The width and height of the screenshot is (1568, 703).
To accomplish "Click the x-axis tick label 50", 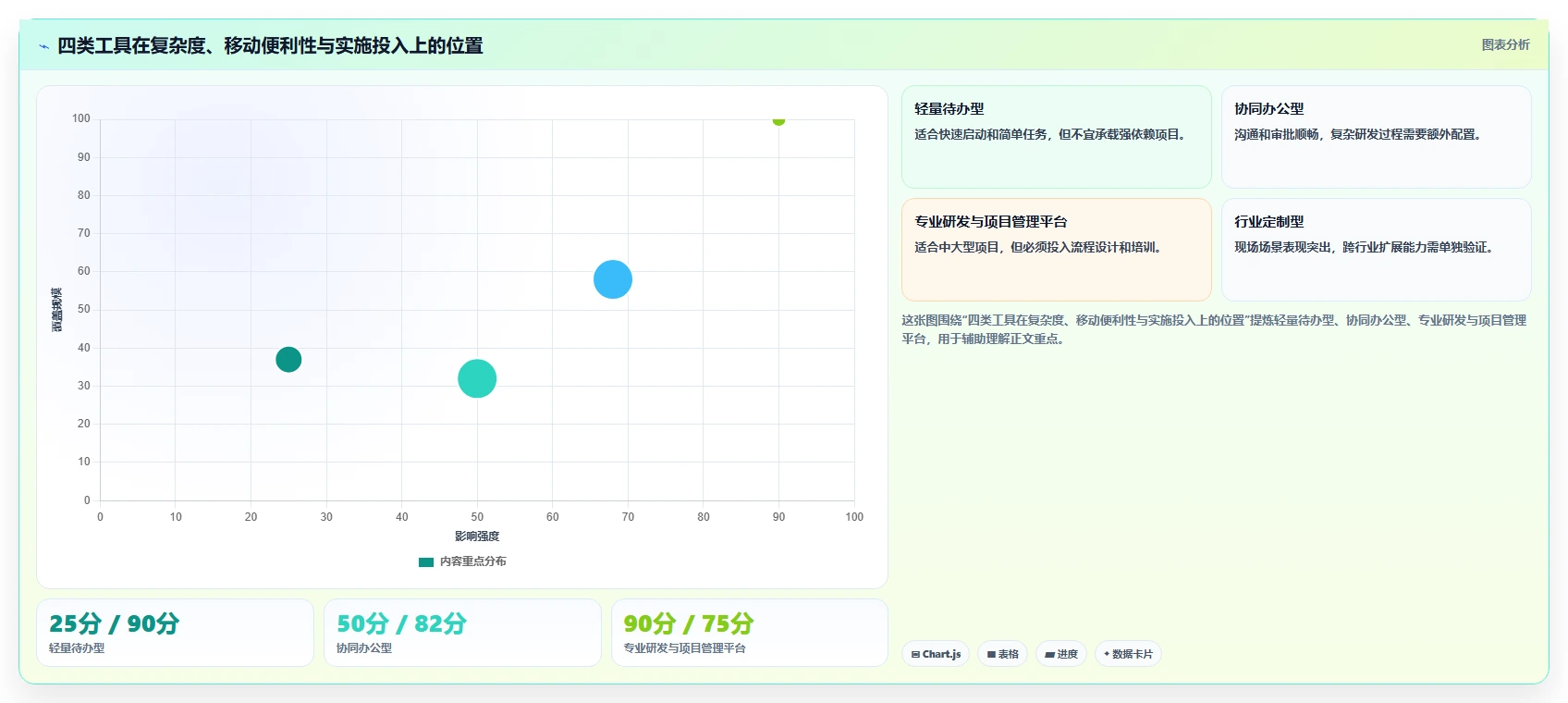I will coord(477,517).
